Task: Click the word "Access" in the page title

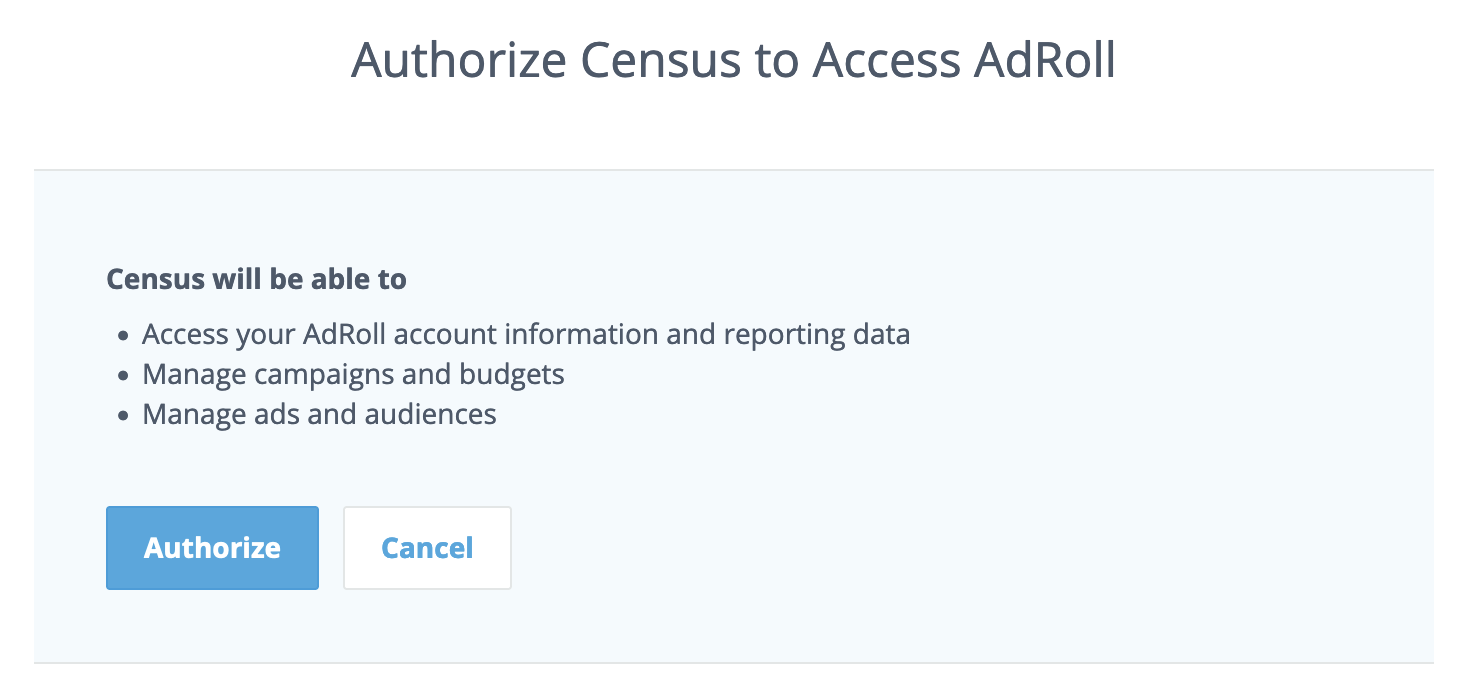Action: click(888, 61)
